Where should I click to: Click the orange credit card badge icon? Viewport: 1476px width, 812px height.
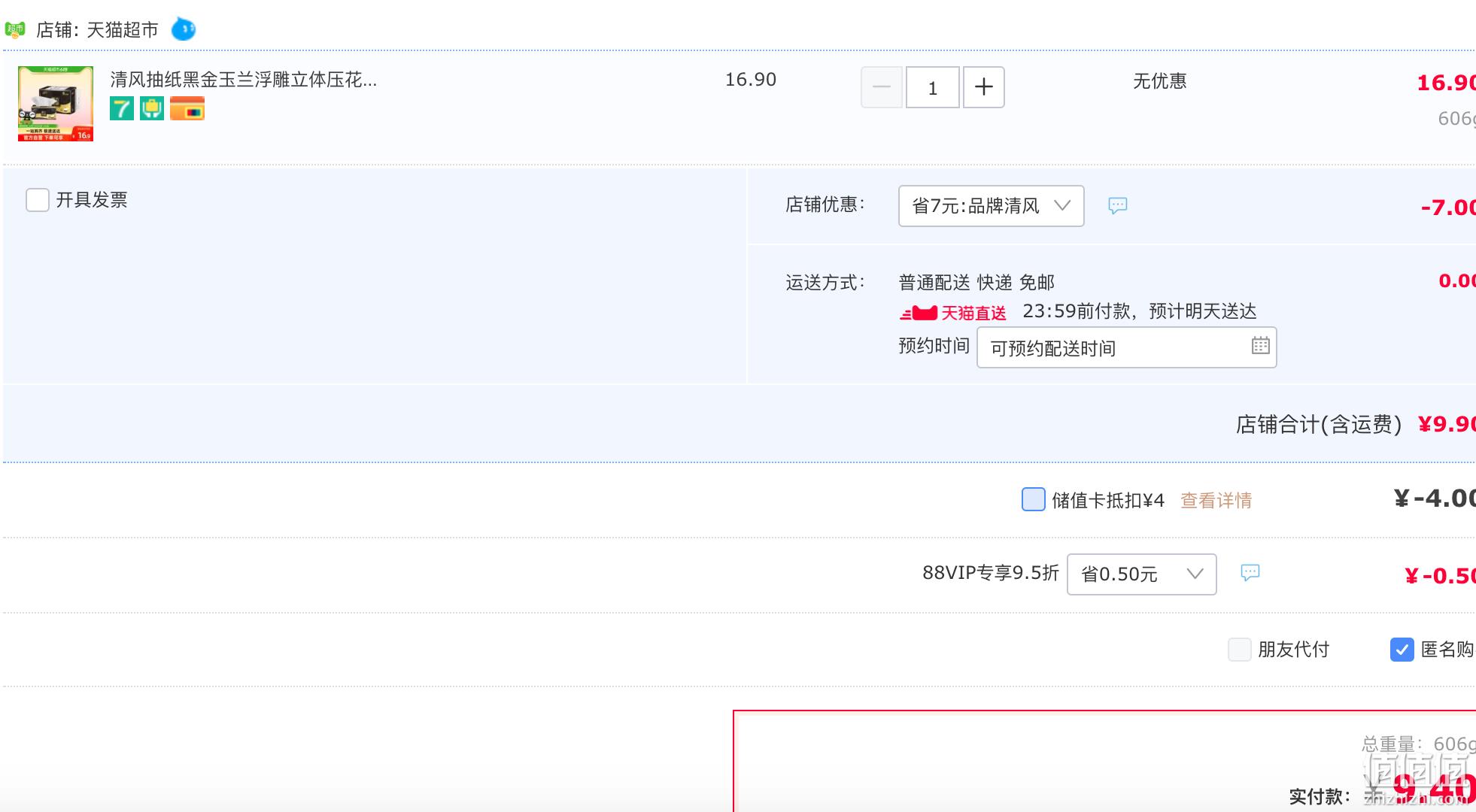pos(187,108)
